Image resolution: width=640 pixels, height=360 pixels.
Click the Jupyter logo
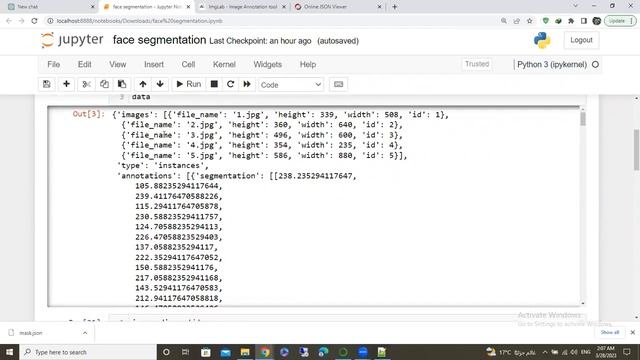click(x=72, y=40)
